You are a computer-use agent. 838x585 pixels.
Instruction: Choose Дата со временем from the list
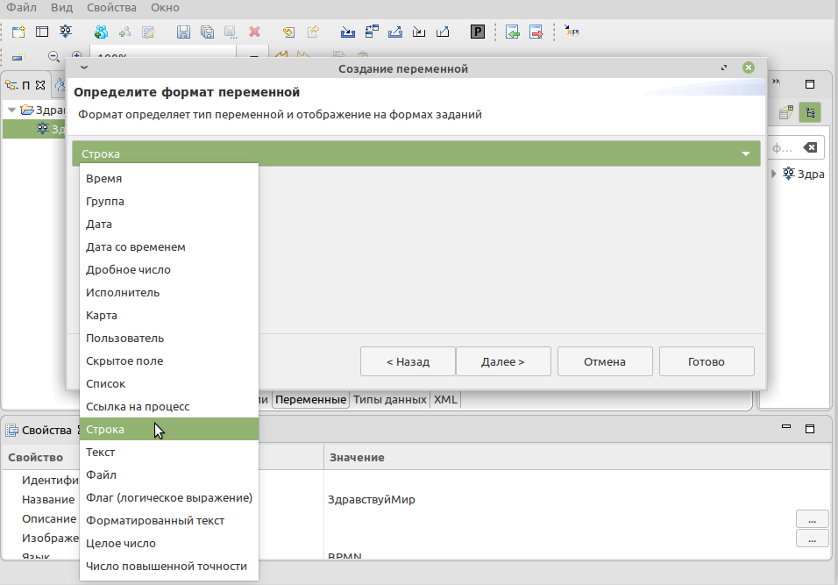click(x=169, y=247)
